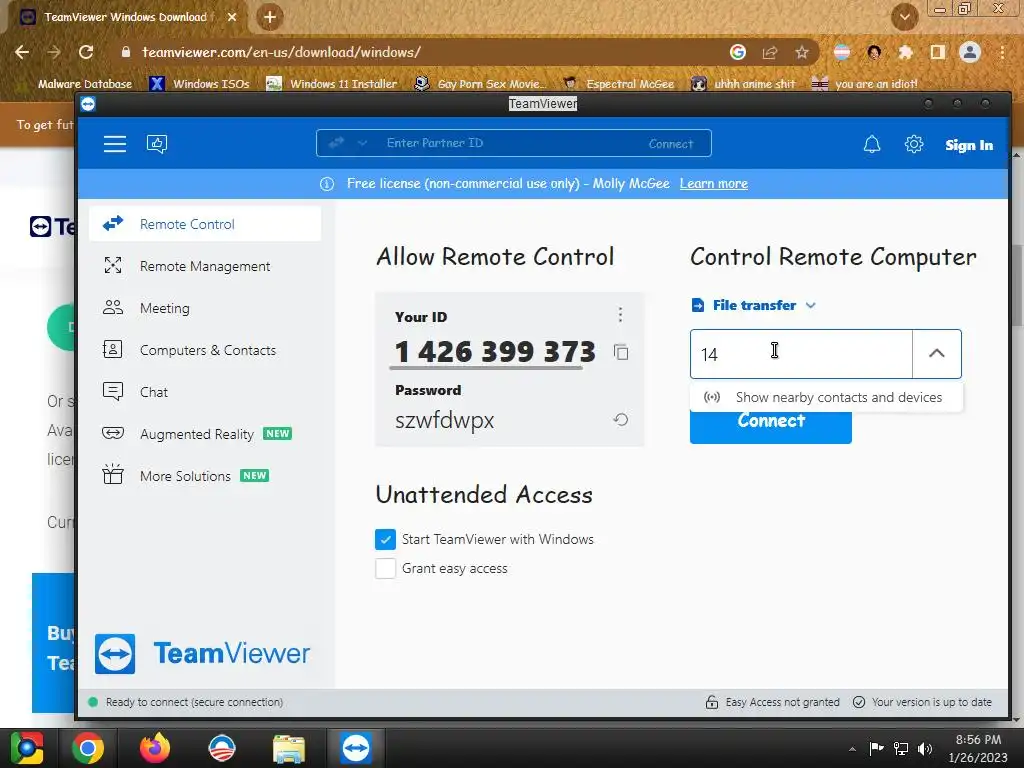Click the info icon in license banner
1024x768 pixels.
coord(327,184)
